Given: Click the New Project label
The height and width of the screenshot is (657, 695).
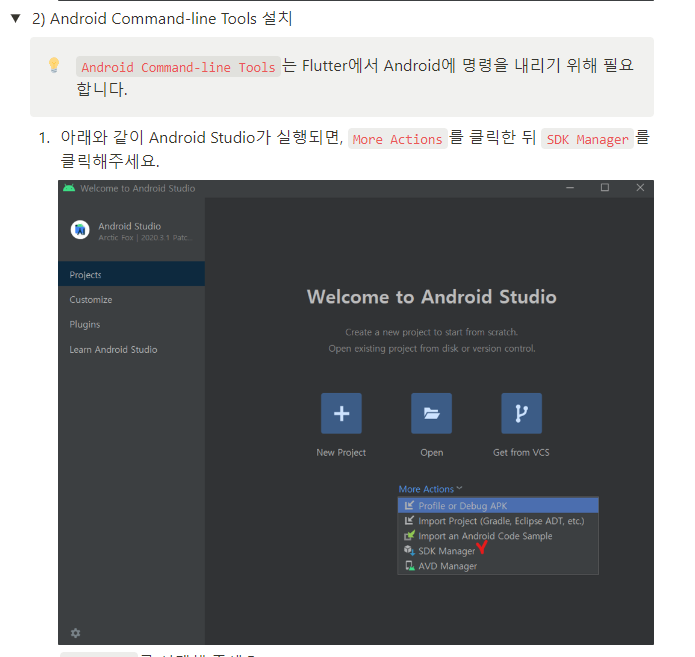Looking at the screenshot, I should [341, 453].
